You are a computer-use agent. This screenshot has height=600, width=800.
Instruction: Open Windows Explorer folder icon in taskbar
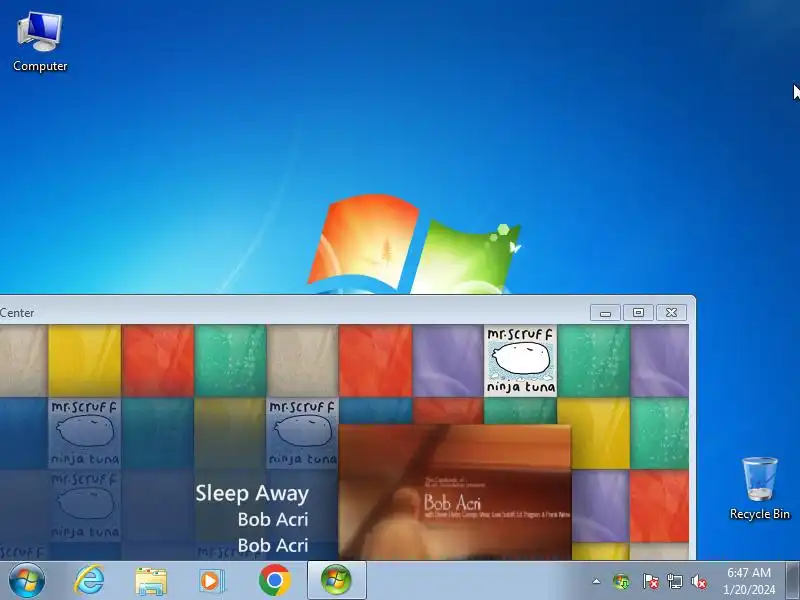(151, 581)
